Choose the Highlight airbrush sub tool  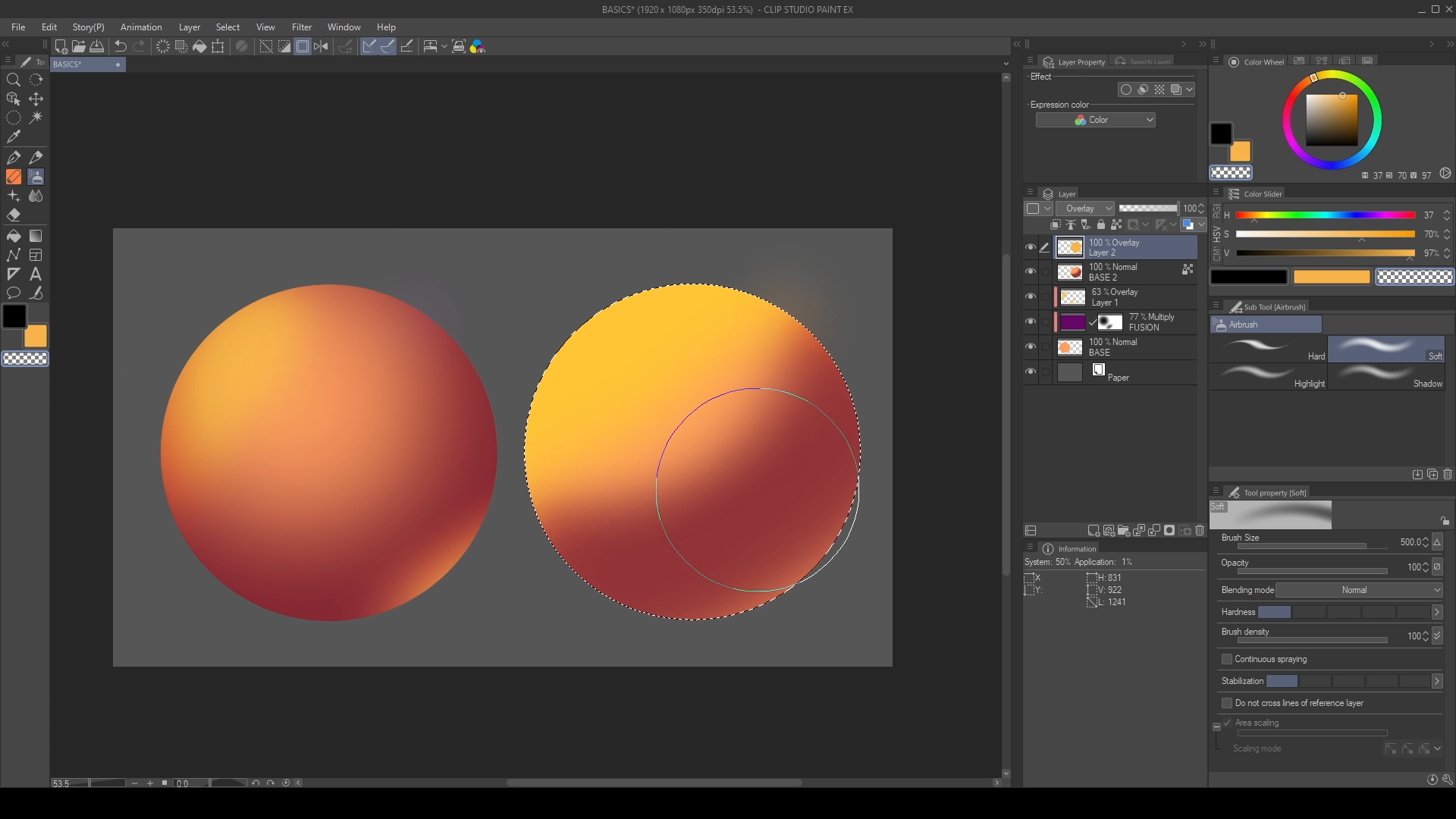(1268, 376)
